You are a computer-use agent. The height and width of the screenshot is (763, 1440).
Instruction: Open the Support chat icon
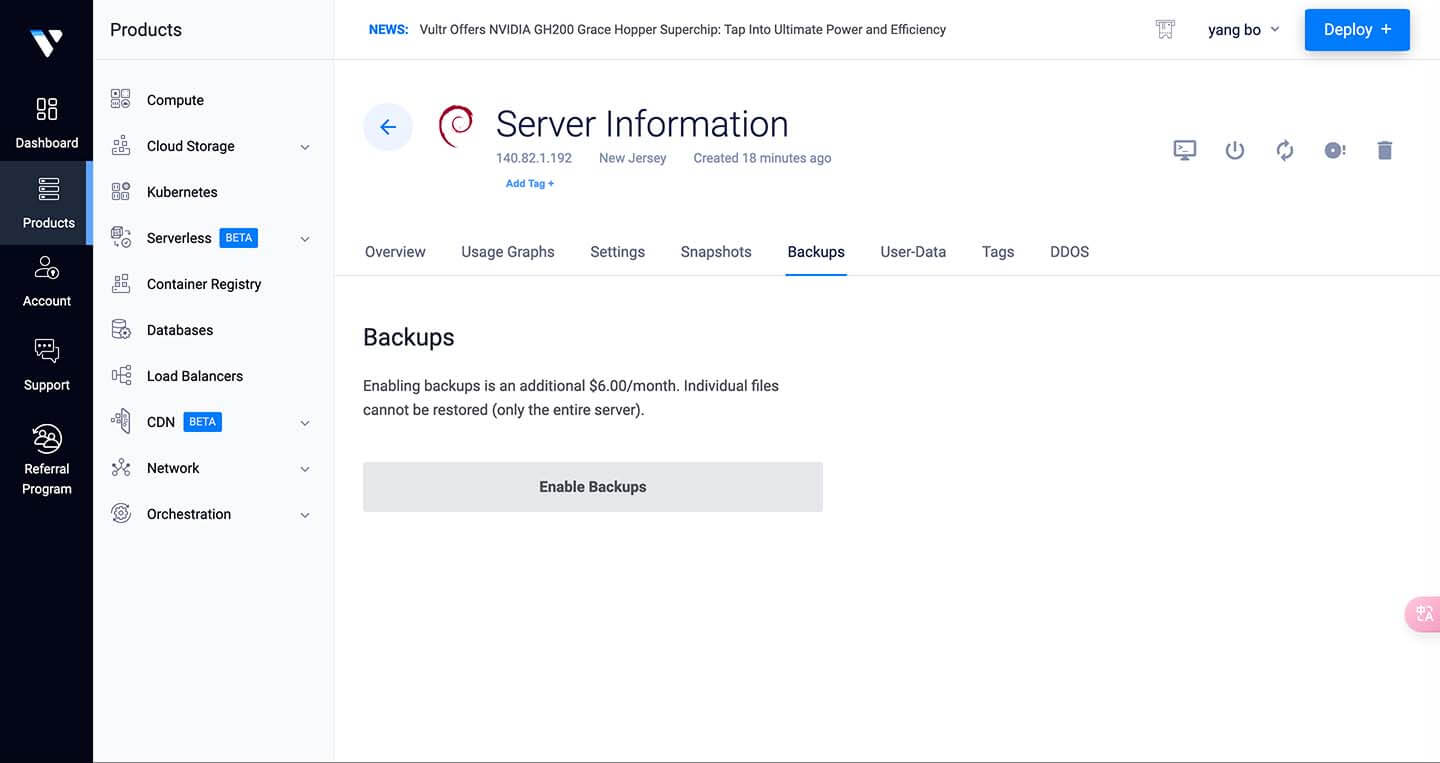point(47,351)
